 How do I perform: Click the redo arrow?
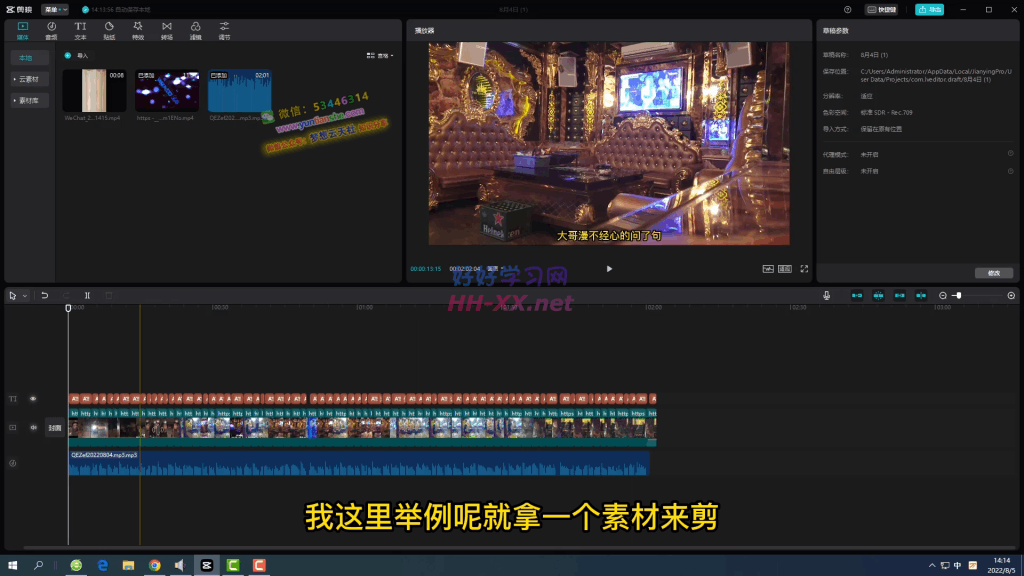pyautogui.click(x=66, y=296)
